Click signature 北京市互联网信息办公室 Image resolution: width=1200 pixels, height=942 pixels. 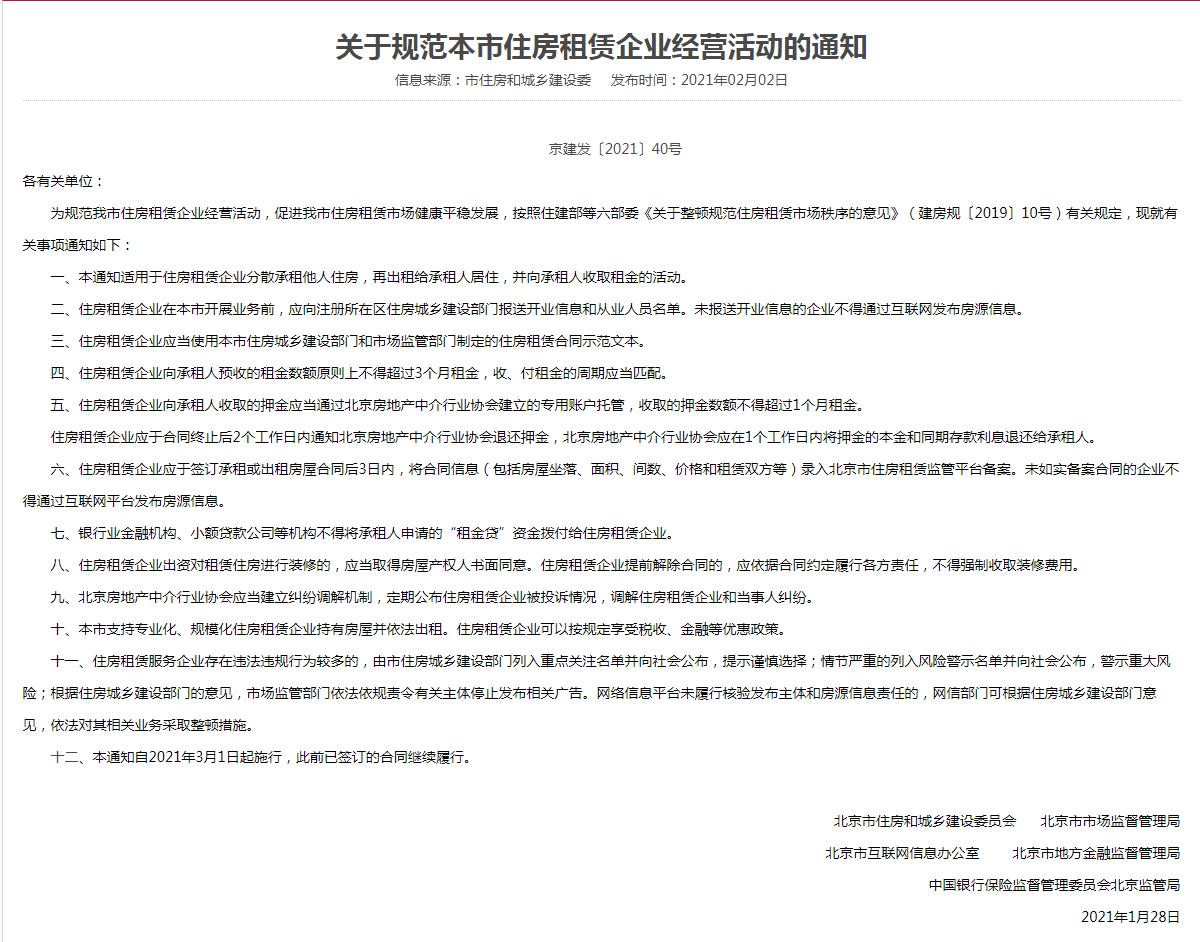(x=902, y=853)
